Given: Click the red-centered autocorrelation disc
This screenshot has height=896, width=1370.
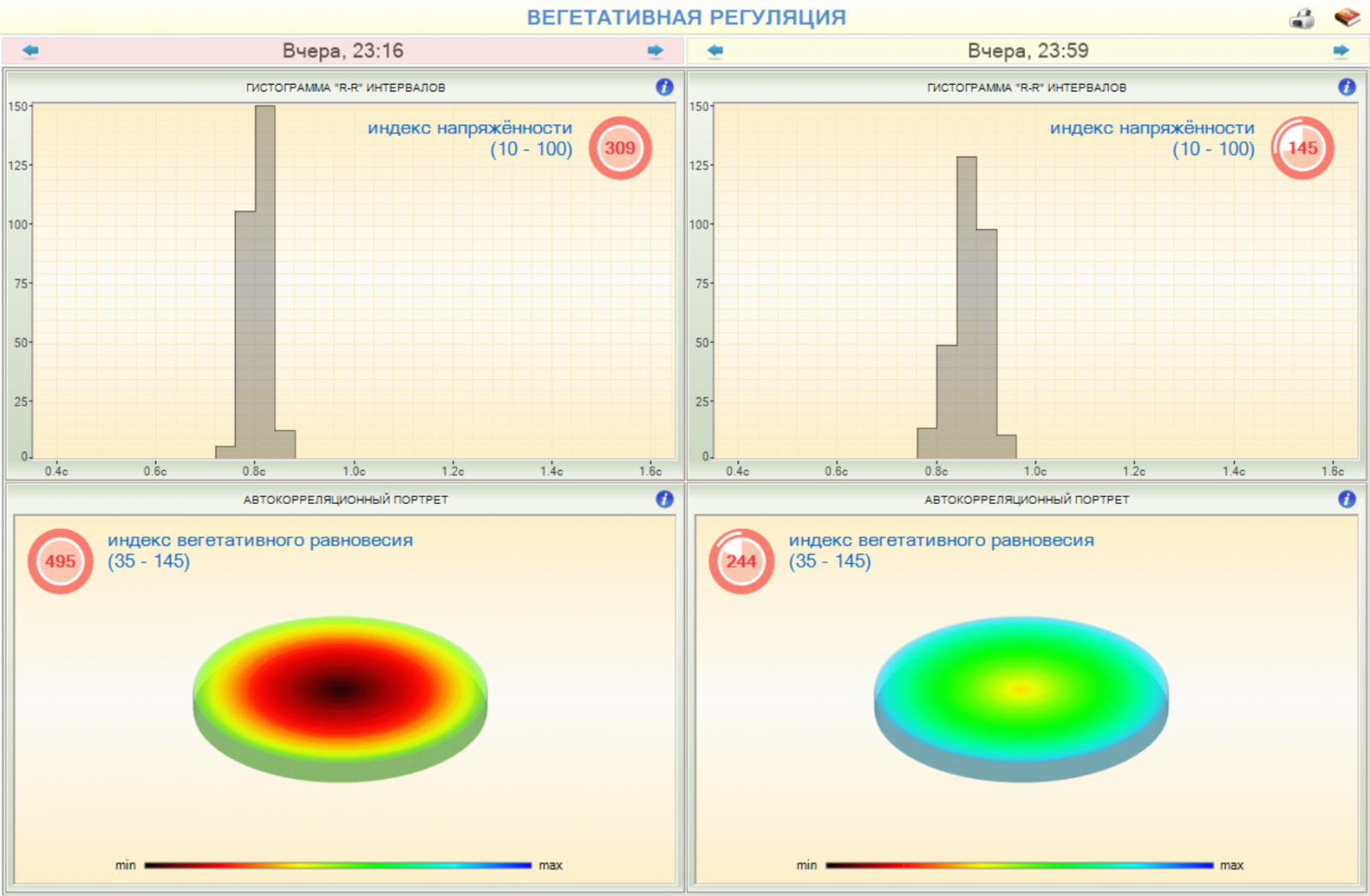Looking at the screenshot, I should pyautogui.click(x=340, y=699).
